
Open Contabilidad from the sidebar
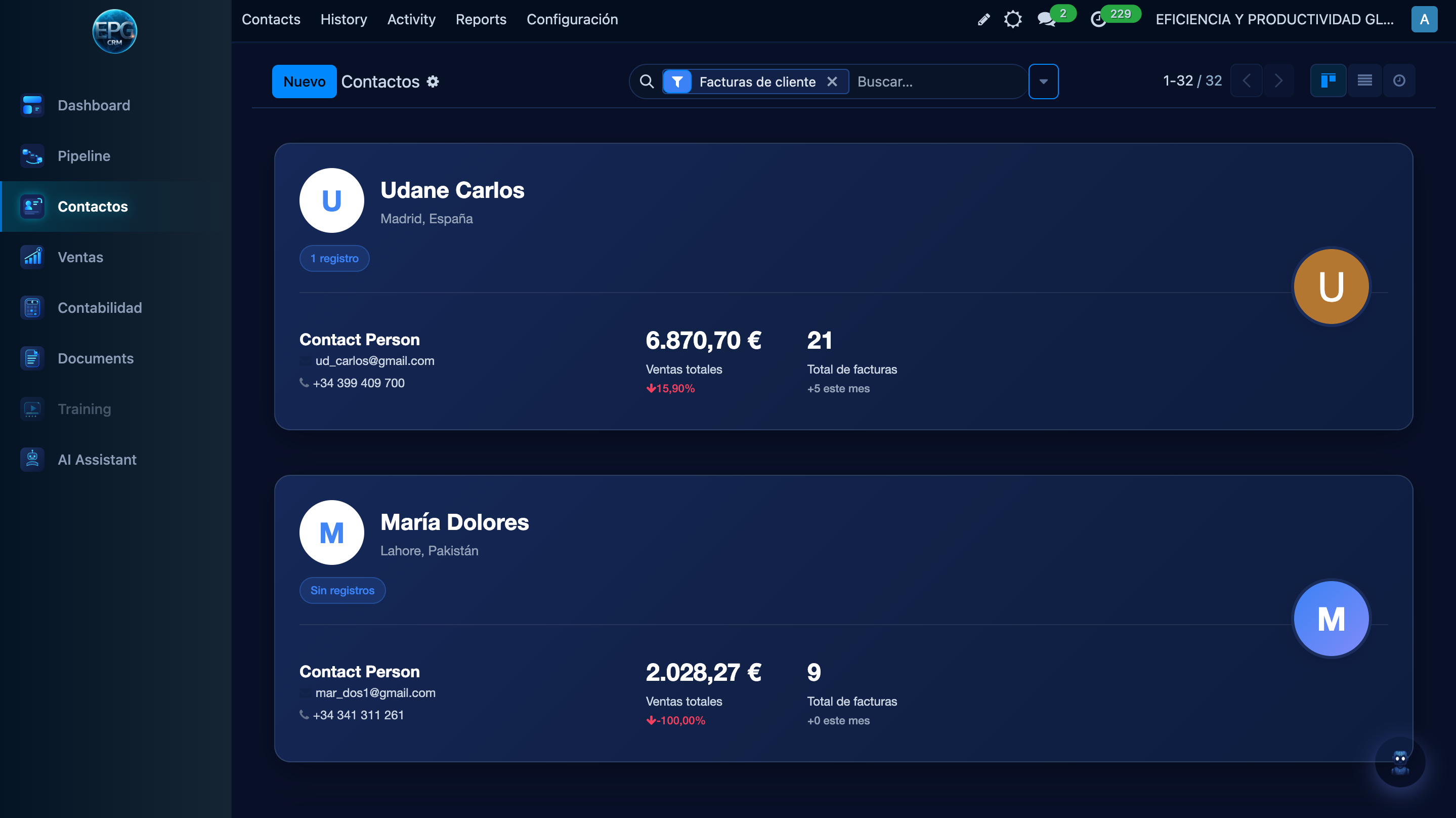(100, 308)
